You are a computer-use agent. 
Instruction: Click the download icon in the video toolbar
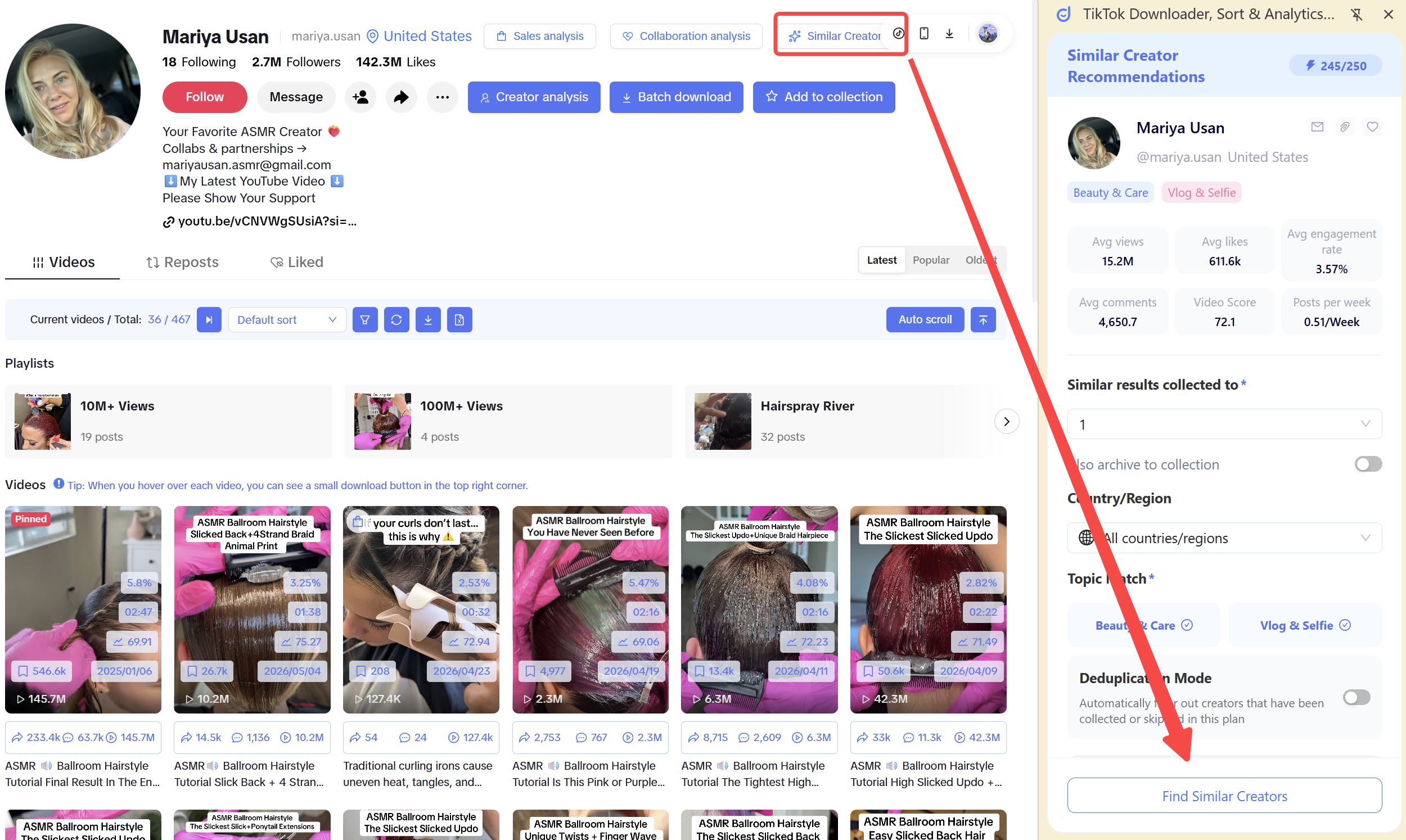[x=428, y=320]
